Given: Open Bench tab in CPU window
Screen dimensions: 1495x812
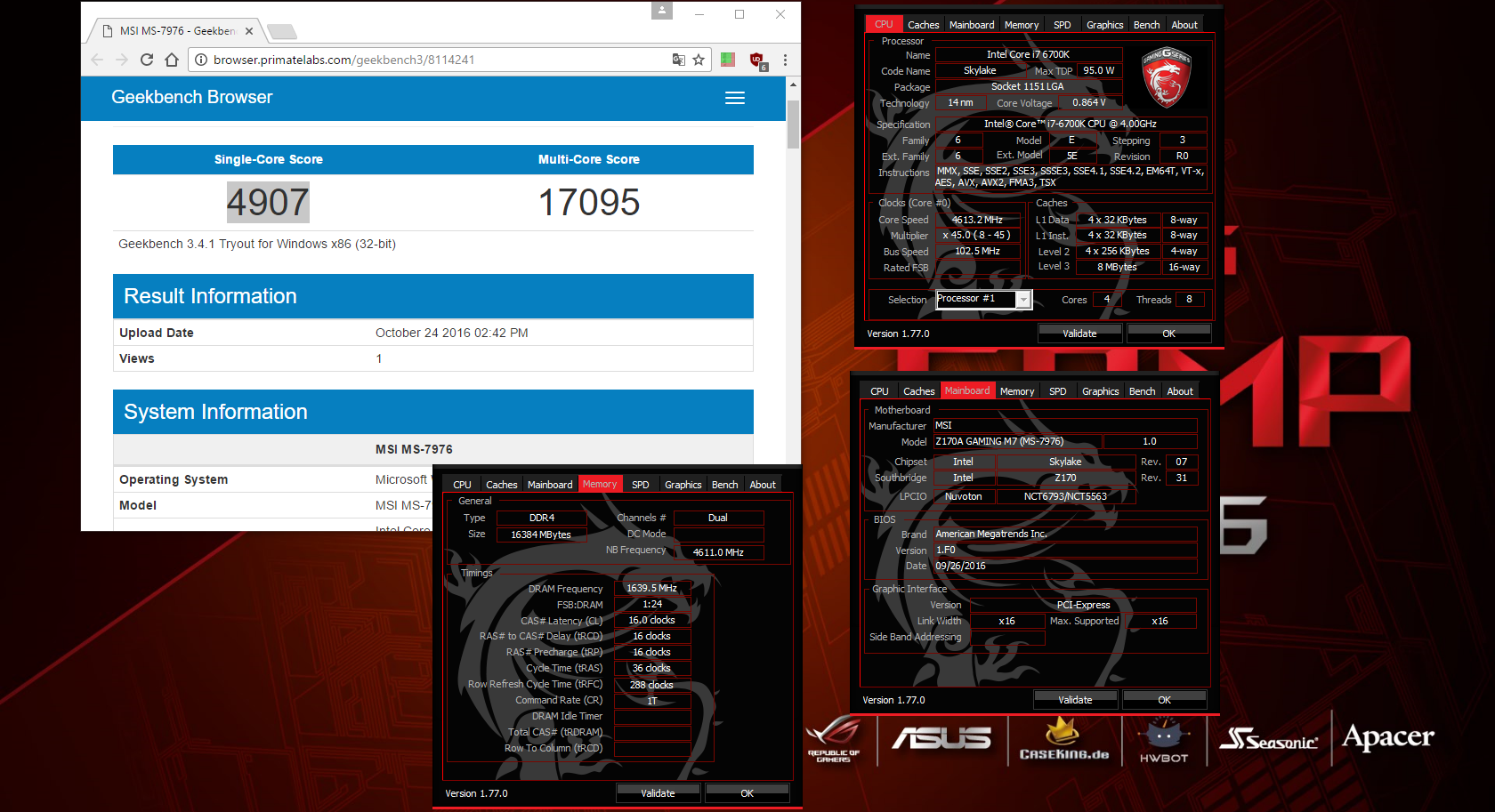Looking at the screenshot, I should coord(1146,25).
